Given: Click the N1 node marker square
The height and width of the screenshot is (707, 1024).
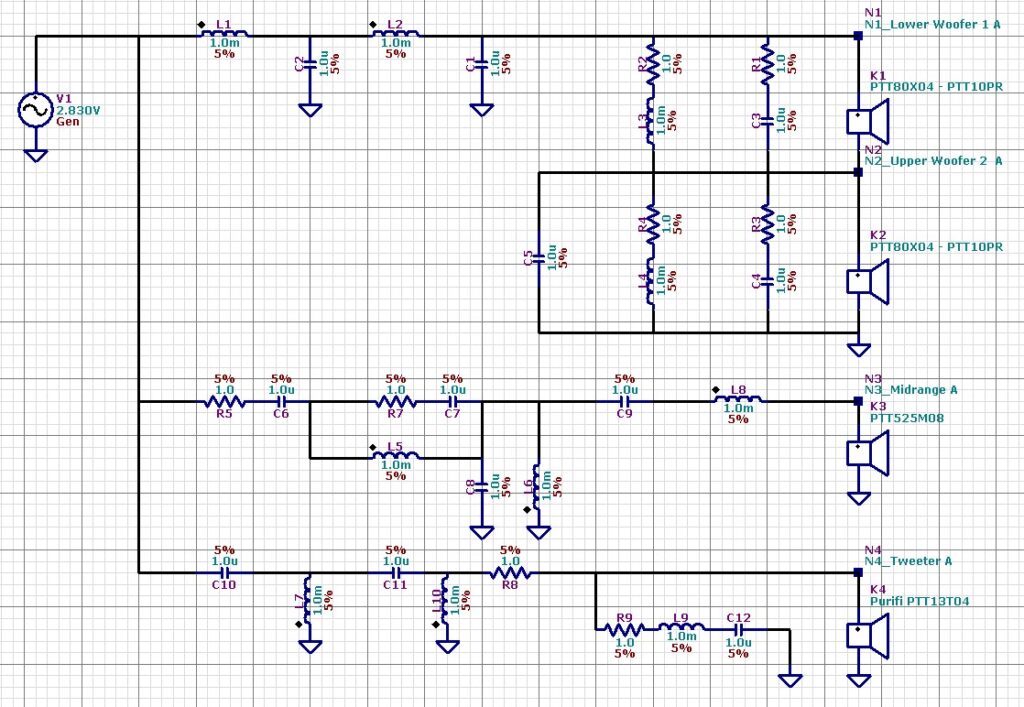Looking at the screenshot, I should pyautogui.click(x=858, y=37).
